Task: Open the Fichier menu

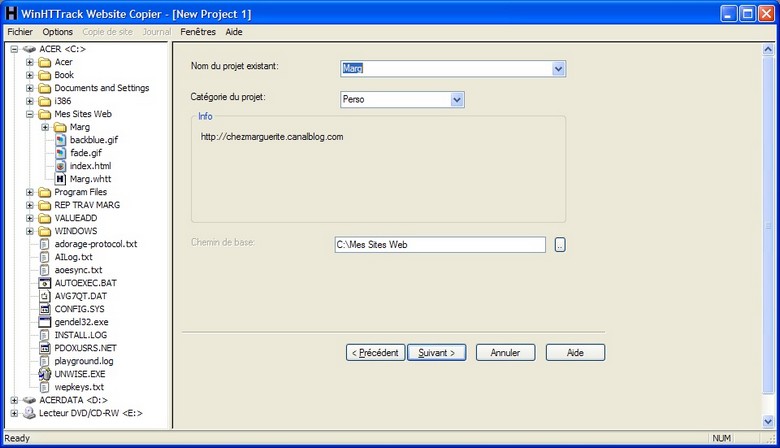Action: click(x=20, y=32)
